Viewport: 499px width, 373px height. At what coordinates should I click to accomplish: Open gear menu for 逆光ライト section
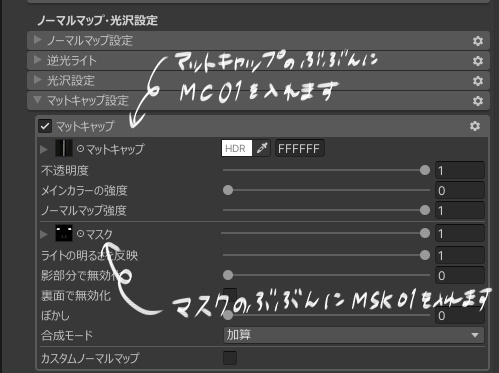(478, 61)
